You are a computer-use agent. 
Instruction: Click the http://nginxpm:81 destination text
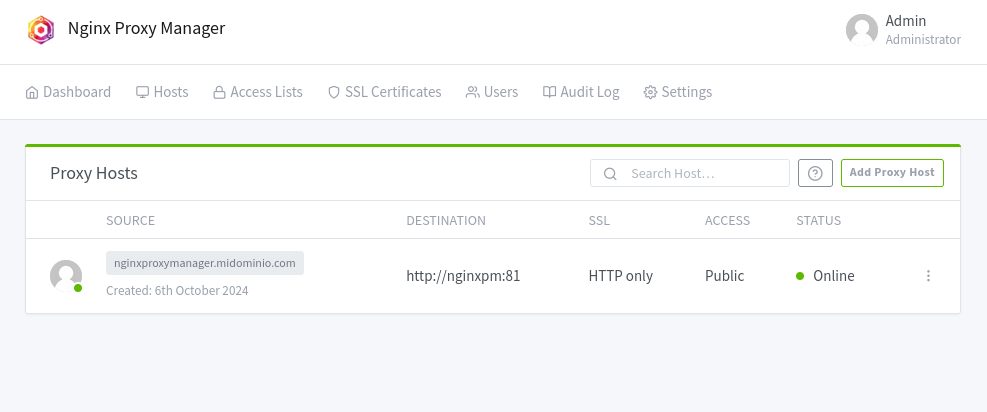463,276
